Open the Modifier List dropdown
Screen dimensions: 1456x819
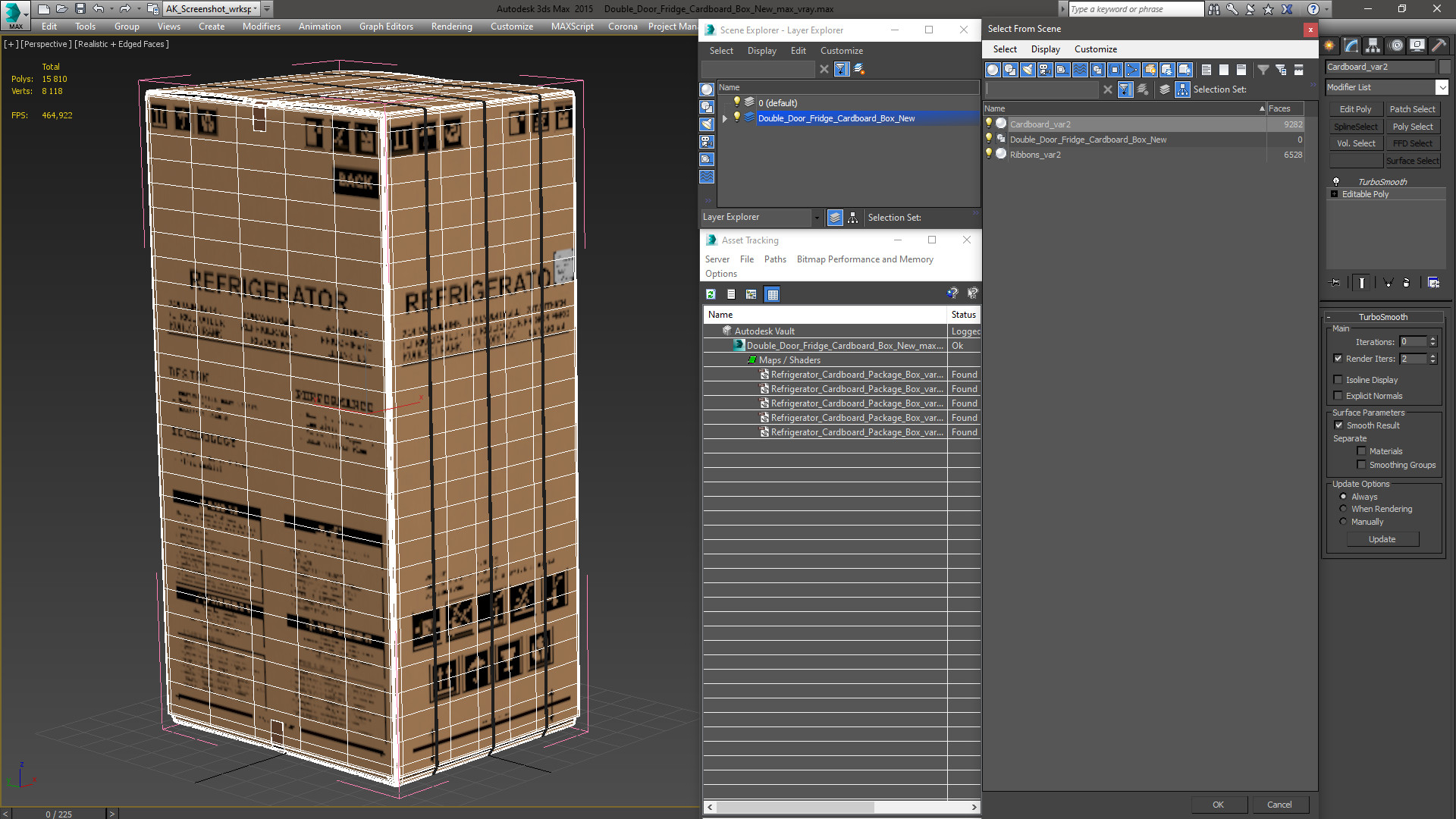coord(1442,87)
